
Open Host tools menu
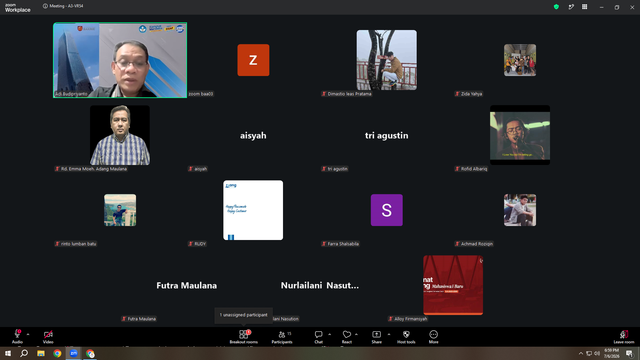(406, 336)
